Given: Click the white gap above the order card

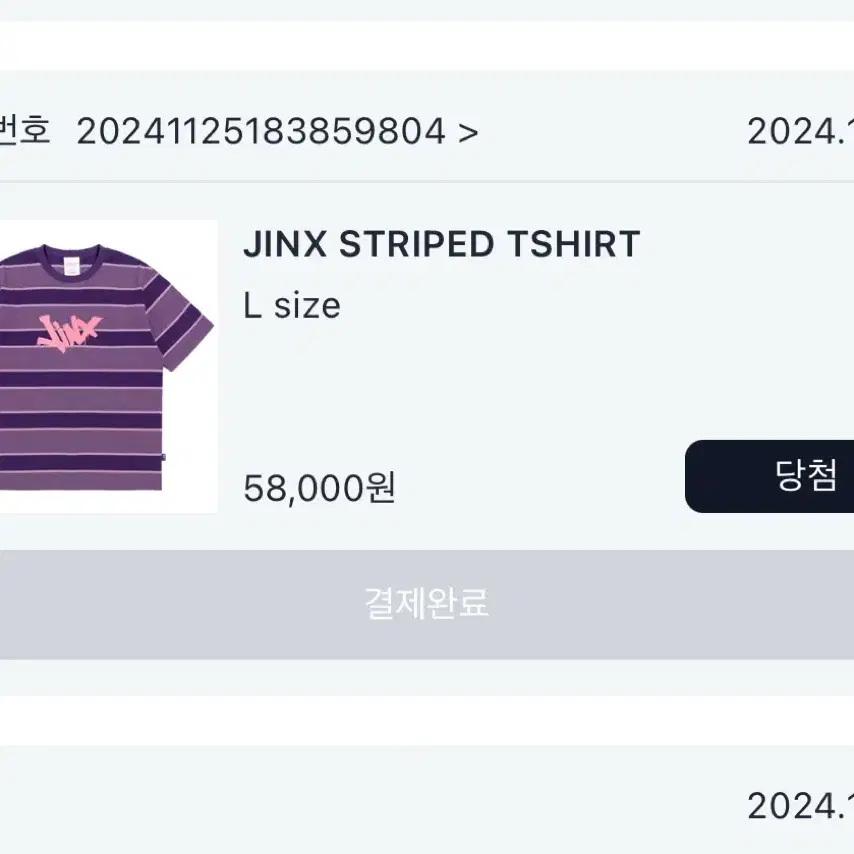Looking at the screenshot, I should pyautogui.click(x=427, y=46).
